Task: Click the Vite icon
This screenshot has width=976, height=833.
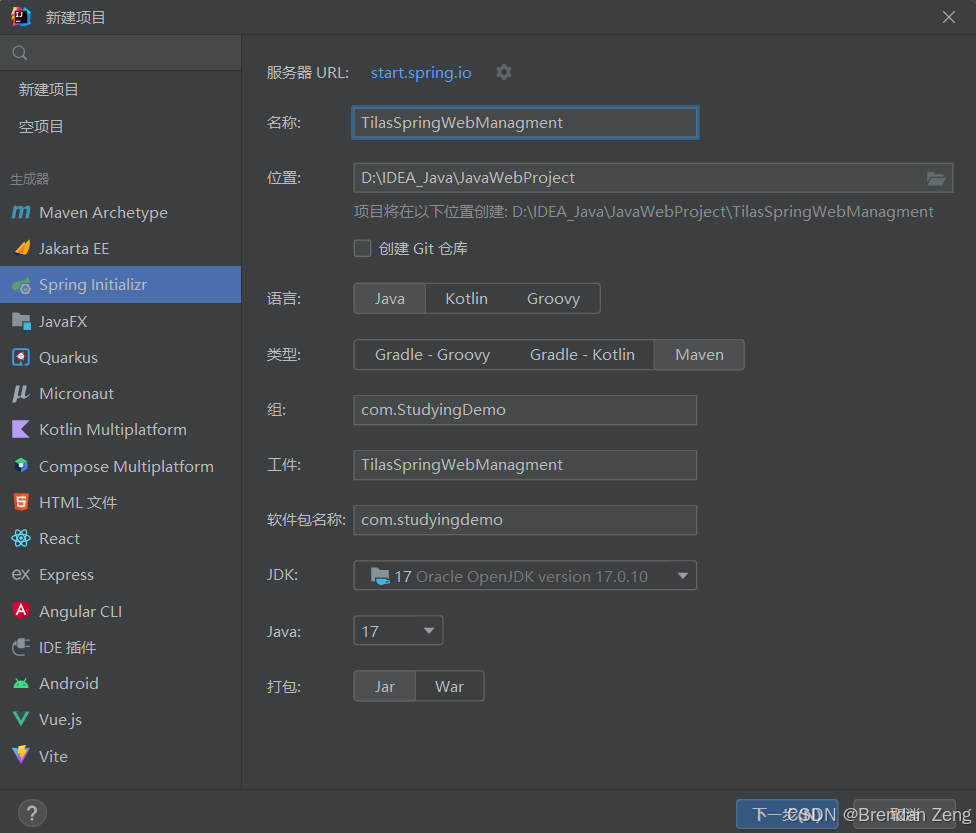Action: pos(21,755)
